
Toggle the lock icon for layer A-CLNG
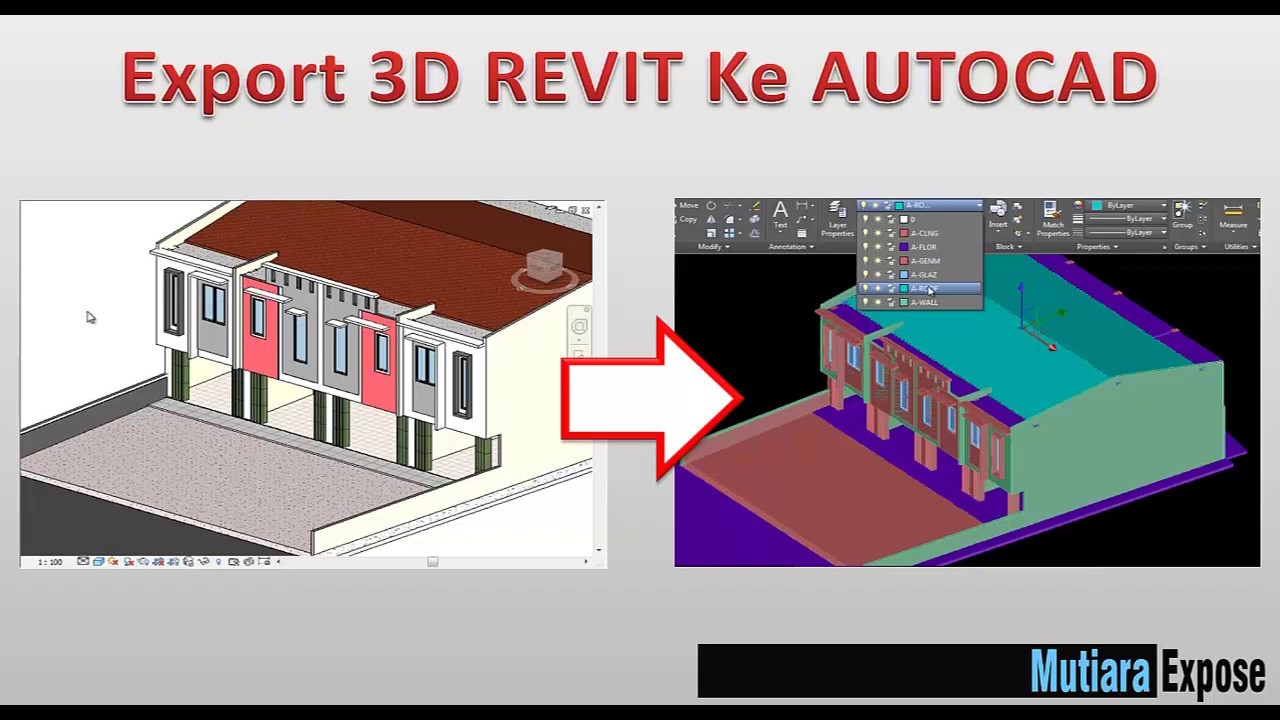[891, 233]
